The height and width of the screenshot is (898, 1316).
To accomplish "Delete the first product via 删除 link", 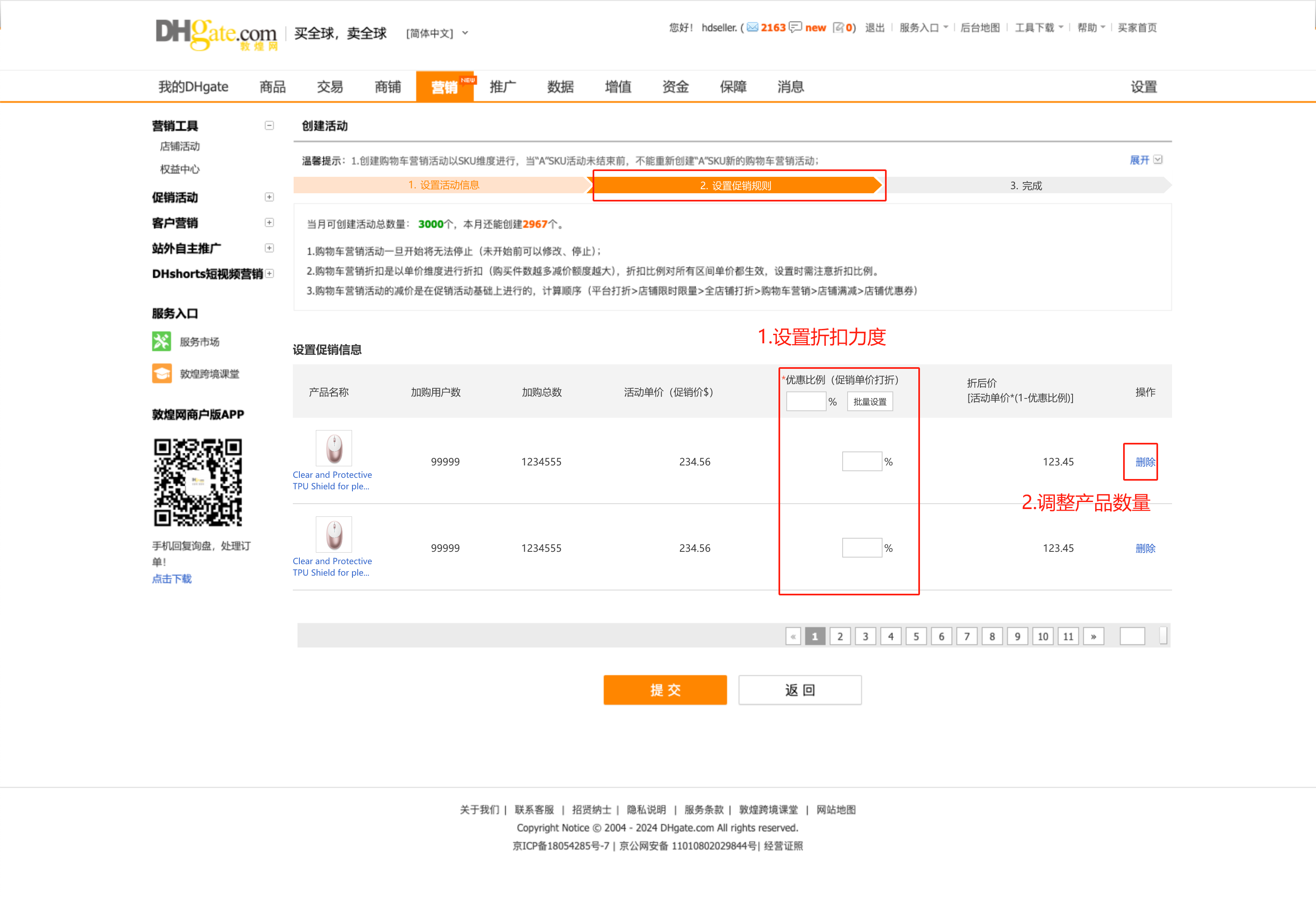I will [x=1145, y=461].
